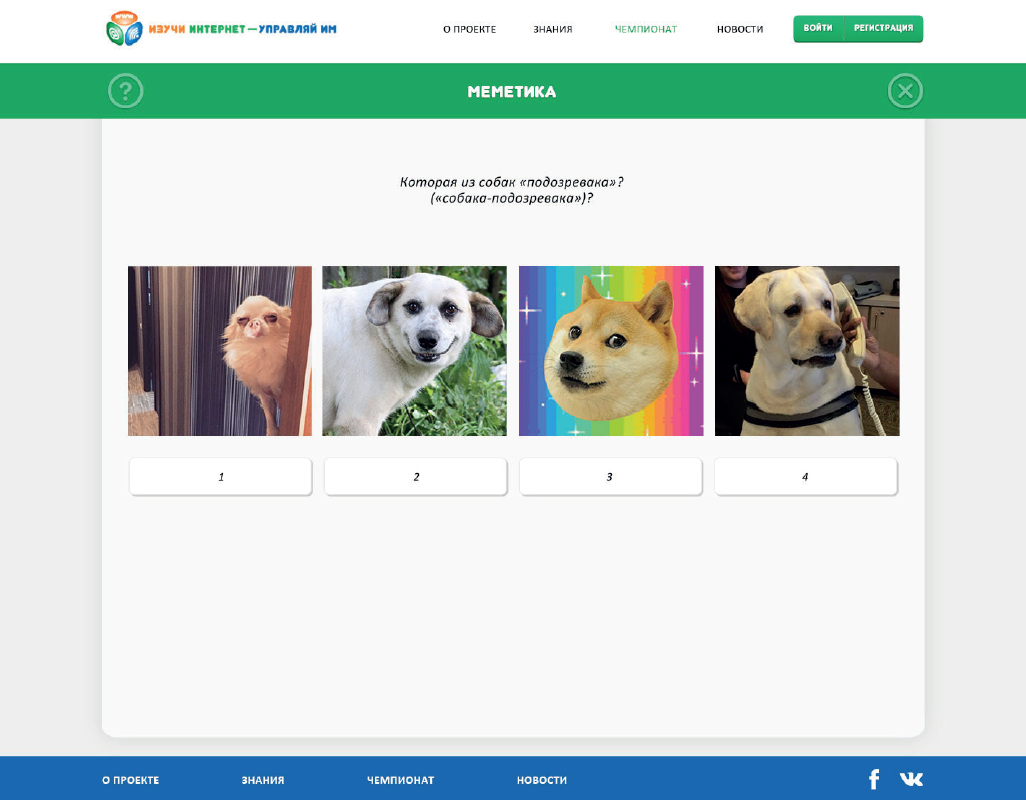
Task: Click the peeking fluffy dog photo
Action: [x=220, y=351]
